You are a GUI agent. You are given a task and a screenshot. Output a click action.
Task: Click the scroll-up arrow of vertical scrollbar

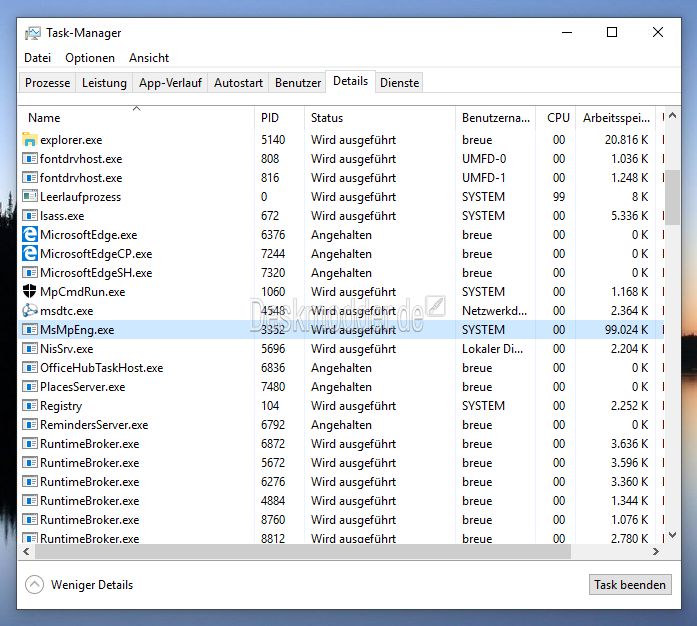[673, 116]
